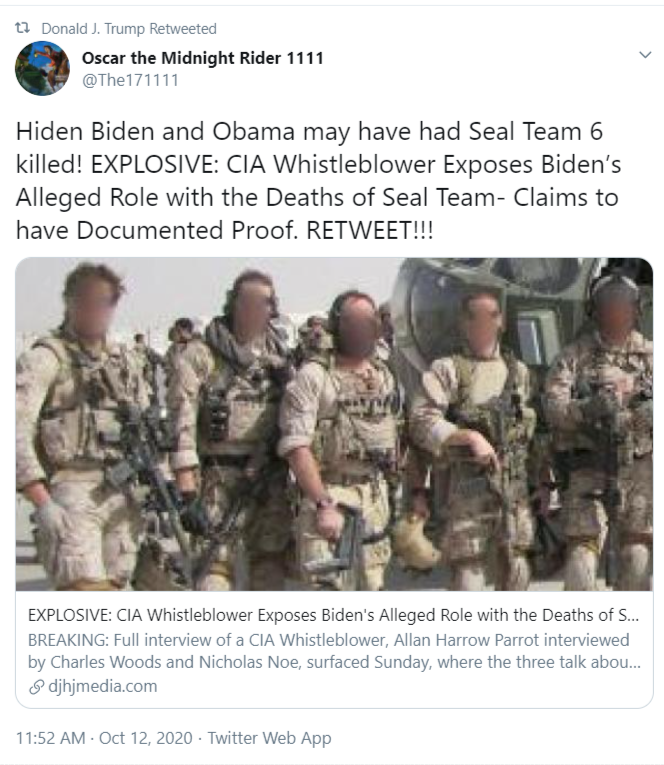Visit the djhjmedia.com domain link

click(x=102, y=686)
